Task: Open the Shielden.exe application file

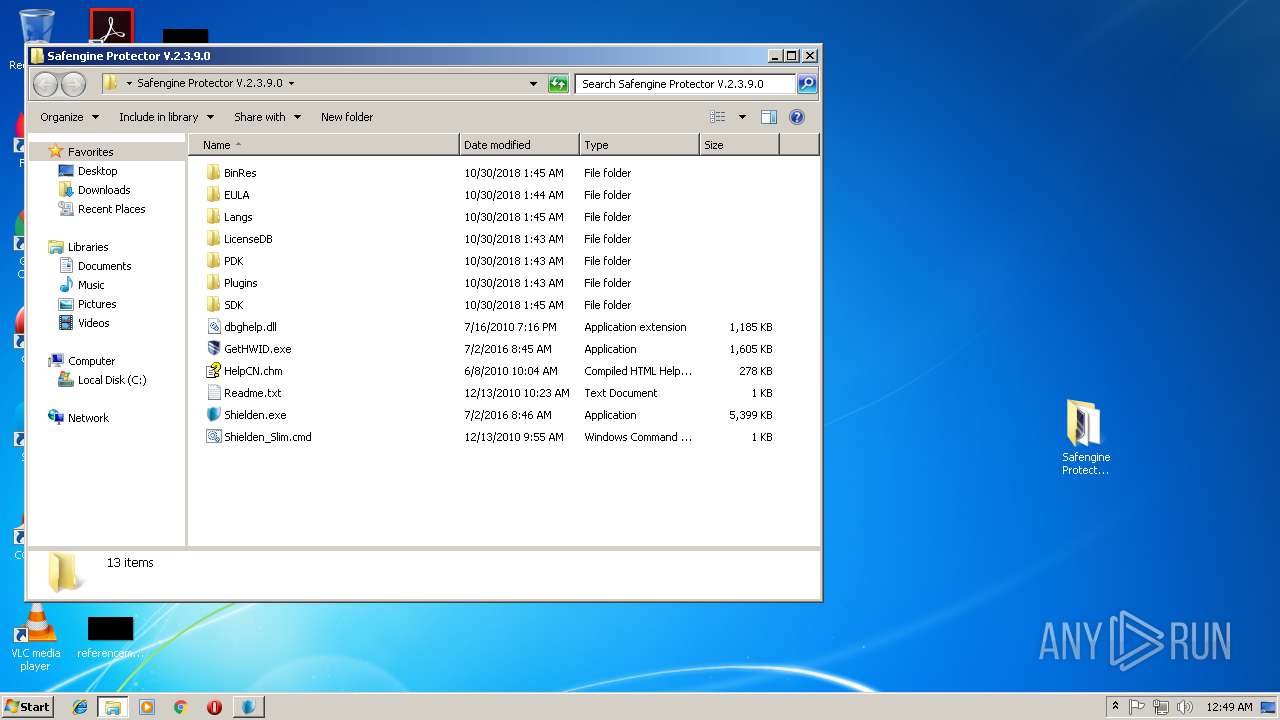Action: click(254, 415)
